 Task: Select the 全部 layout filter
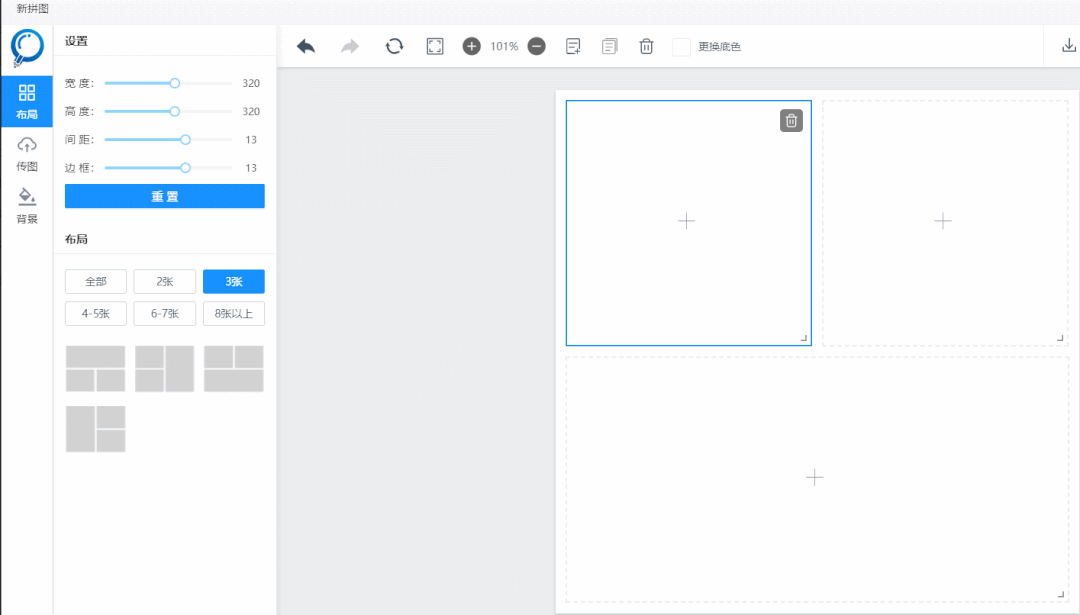[x=96, y=282]
